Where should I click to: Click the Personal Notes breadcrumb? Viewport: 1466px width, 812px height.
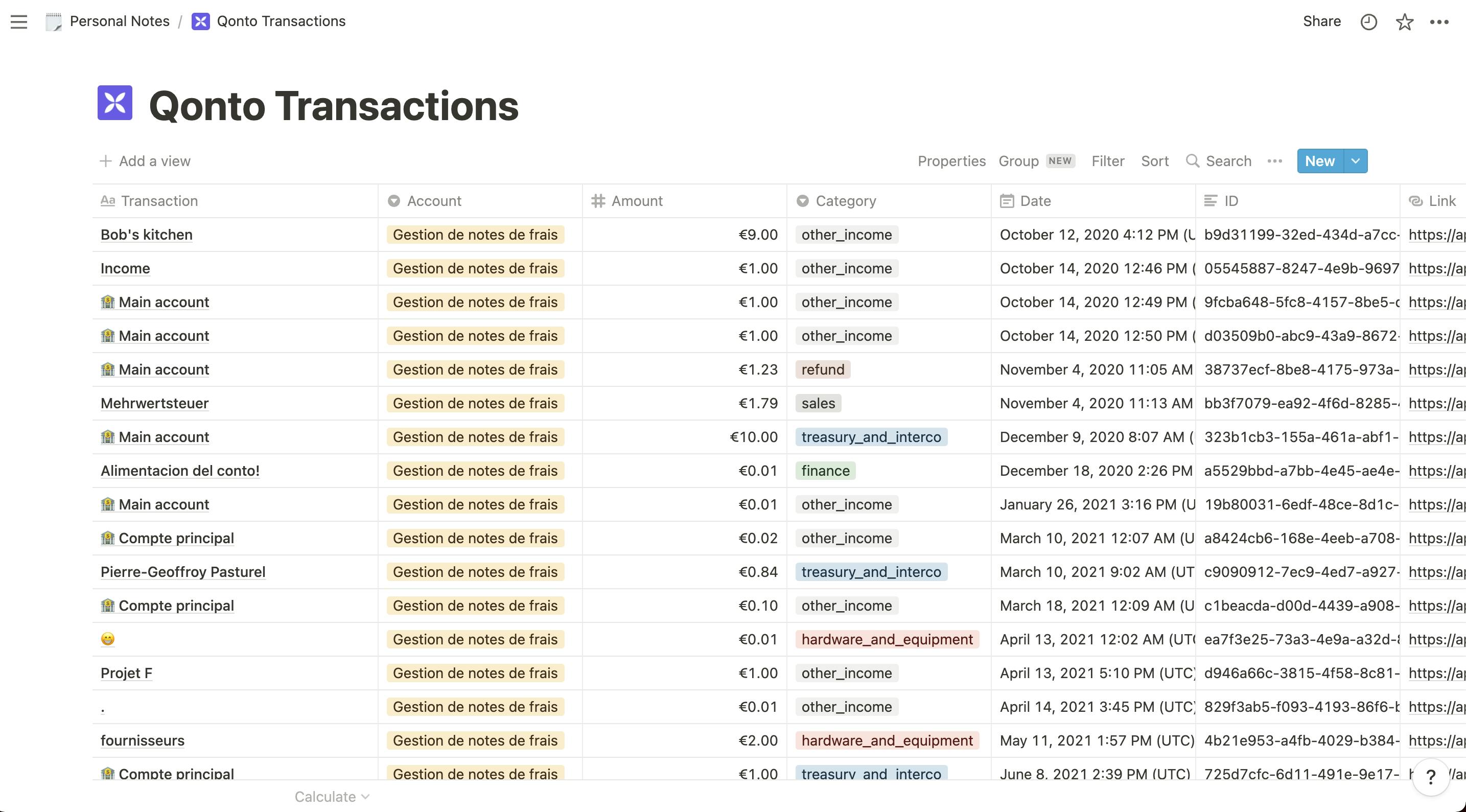(119, 21)
